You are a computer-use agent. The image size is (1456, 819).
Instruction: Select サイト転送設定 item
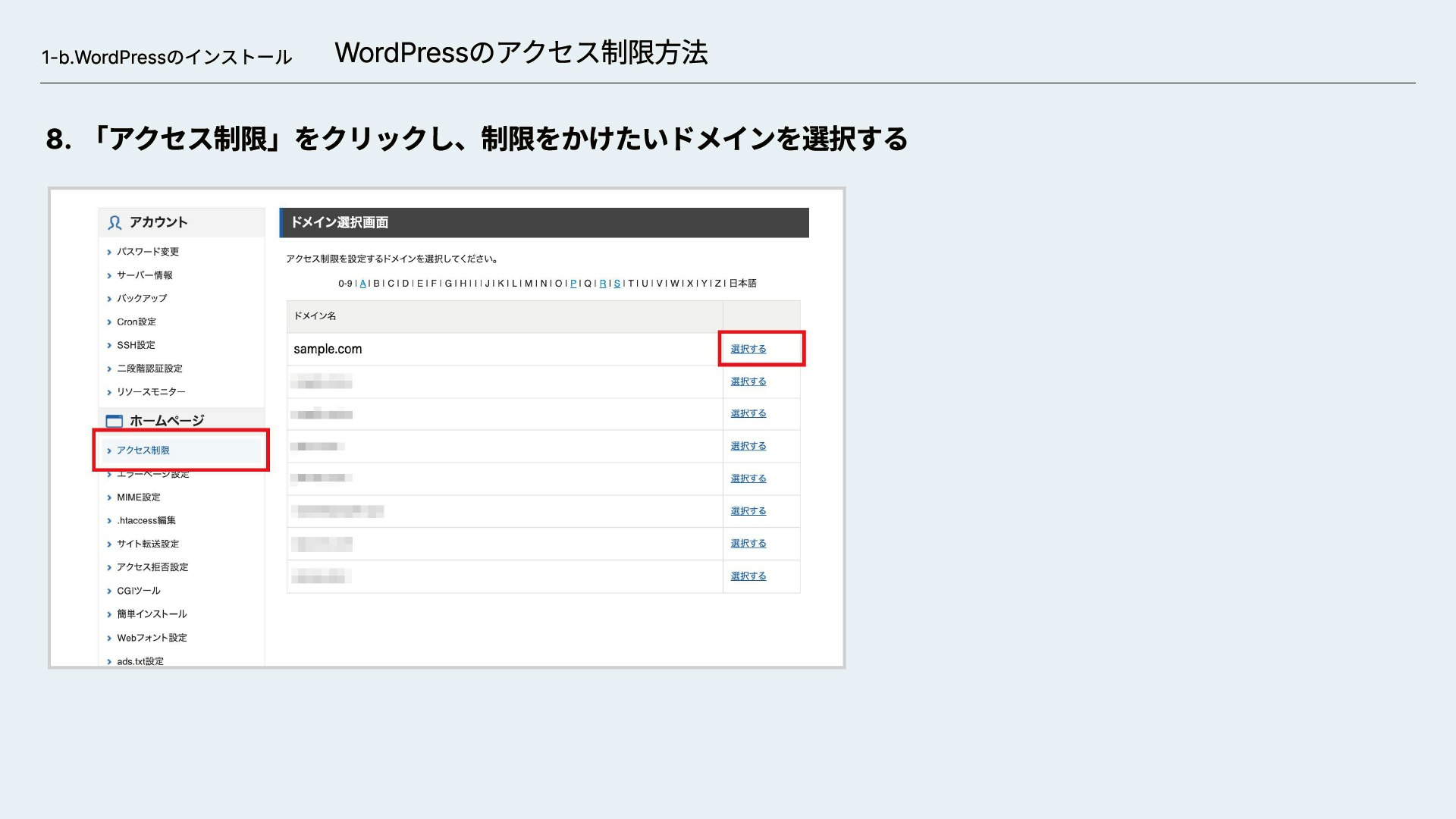[148, 544]
